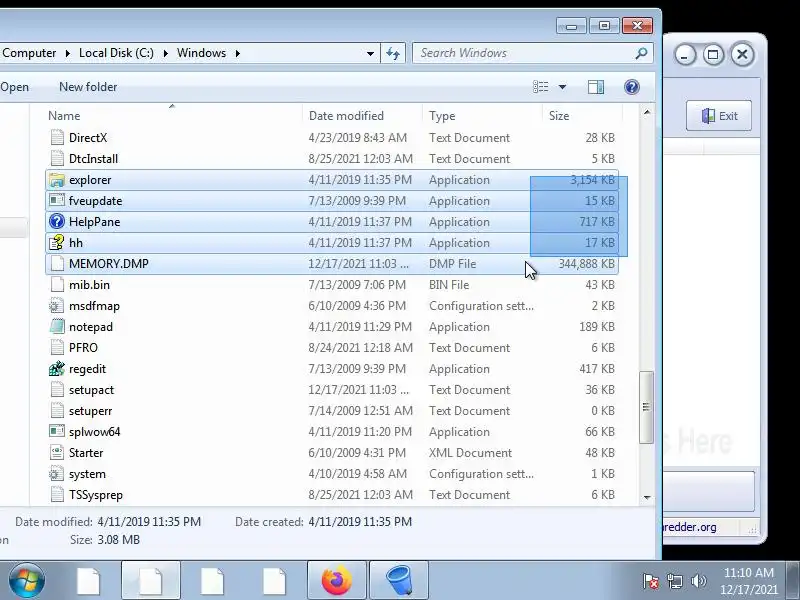Click the setuperr document icon

[57, 411]
